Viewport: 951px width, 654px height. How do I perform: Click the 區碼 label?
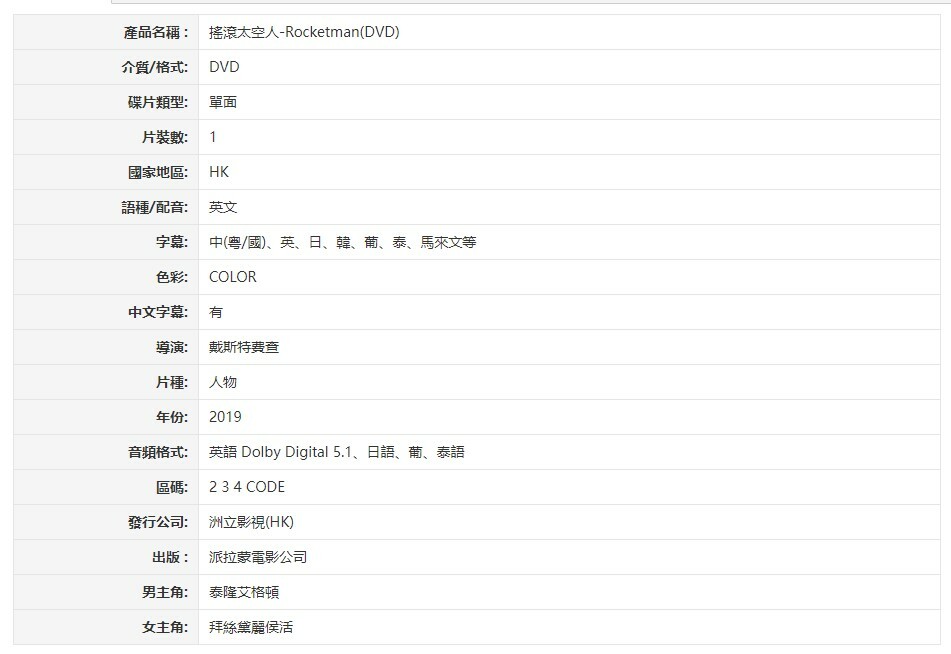point(172,488)
